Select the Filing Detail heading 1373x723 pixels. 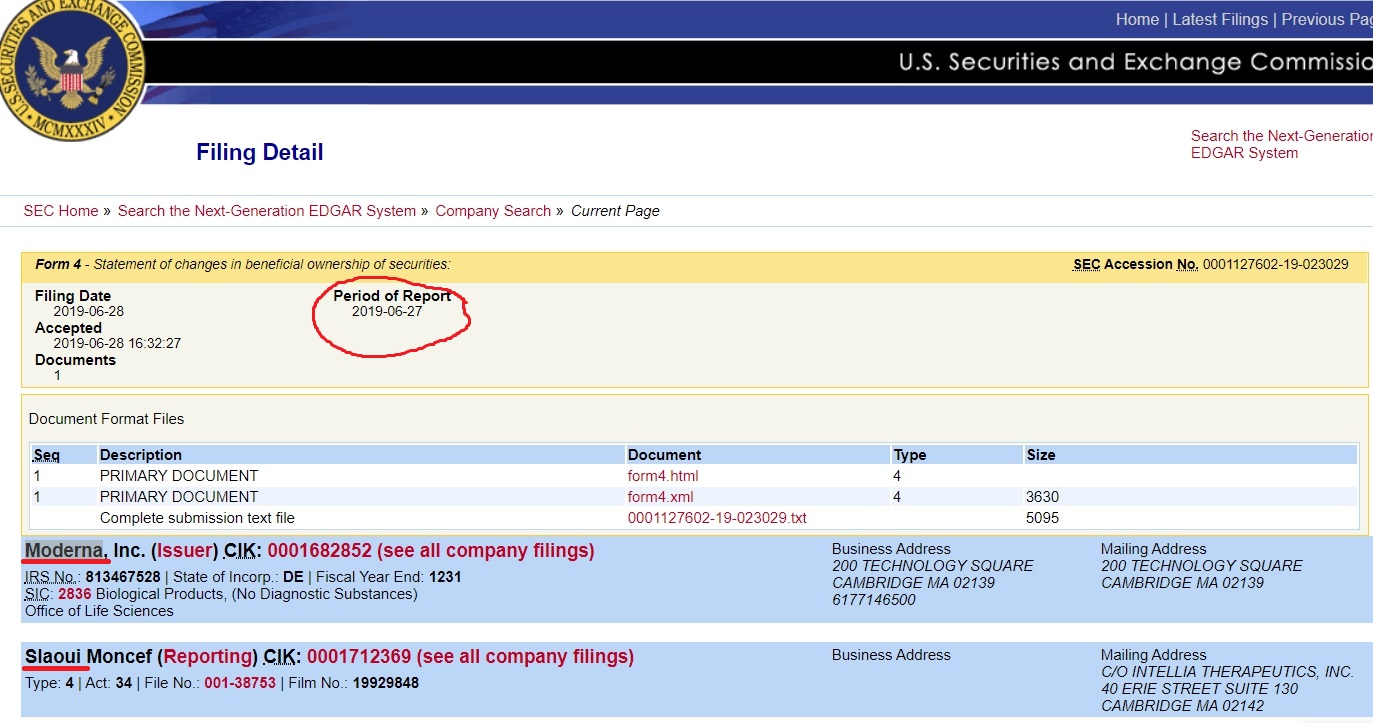click(x=260, y=153)
